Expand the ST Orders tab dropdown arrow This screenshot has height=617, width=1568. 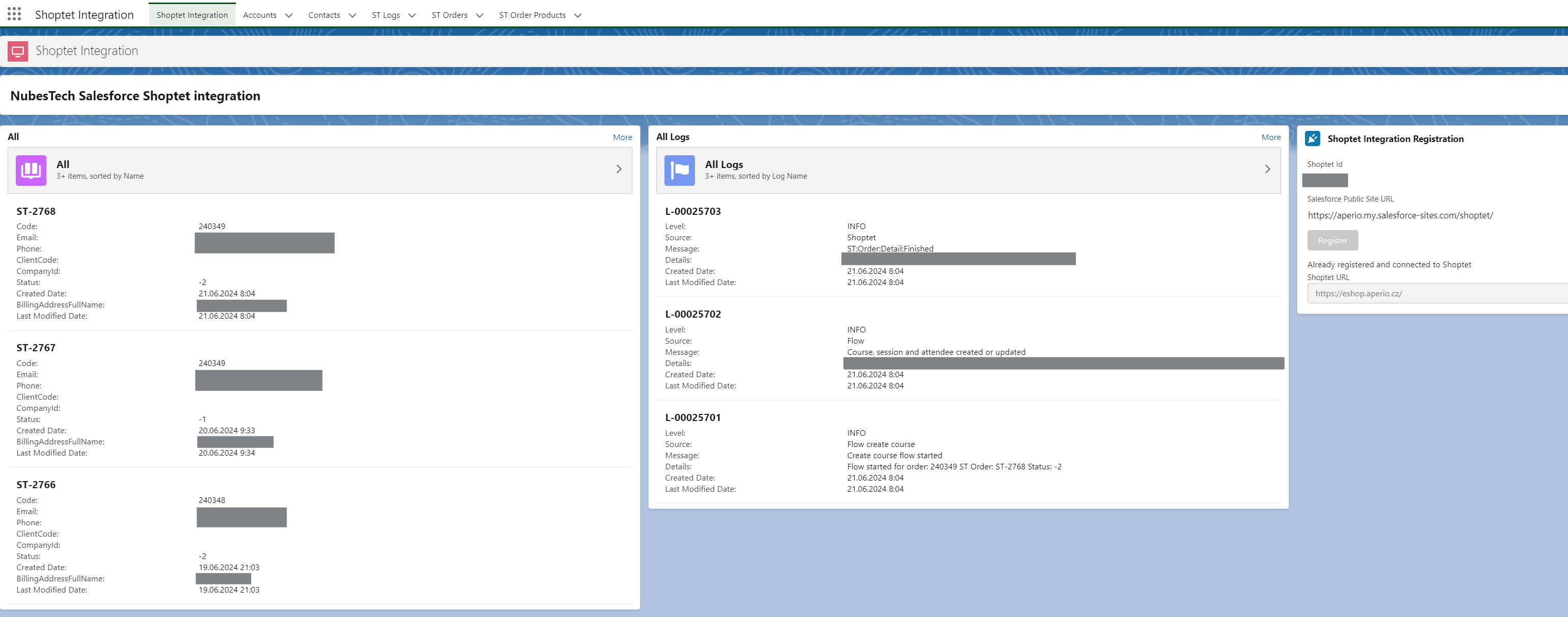click(480, 15)
